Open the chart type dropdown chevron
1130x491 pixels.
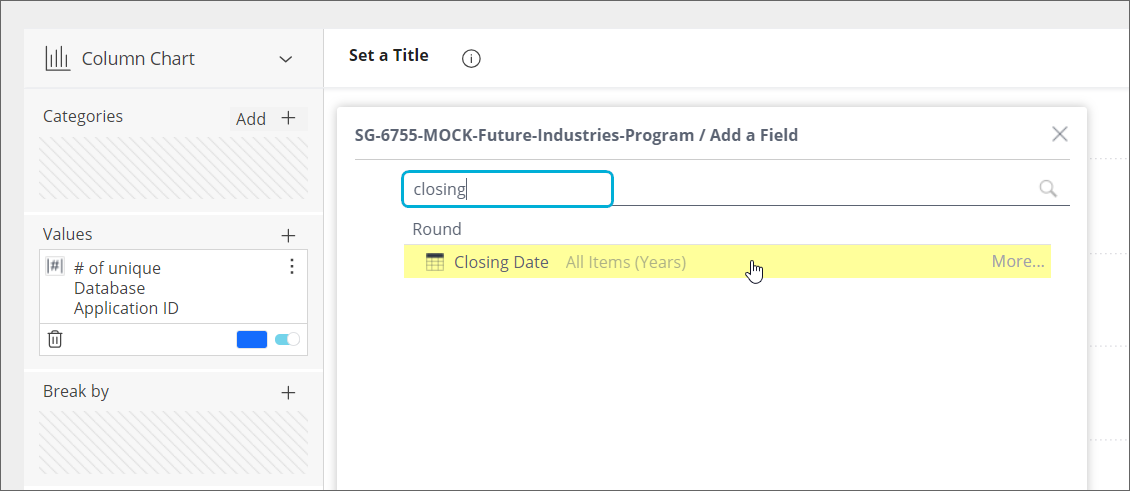point(286,60)
